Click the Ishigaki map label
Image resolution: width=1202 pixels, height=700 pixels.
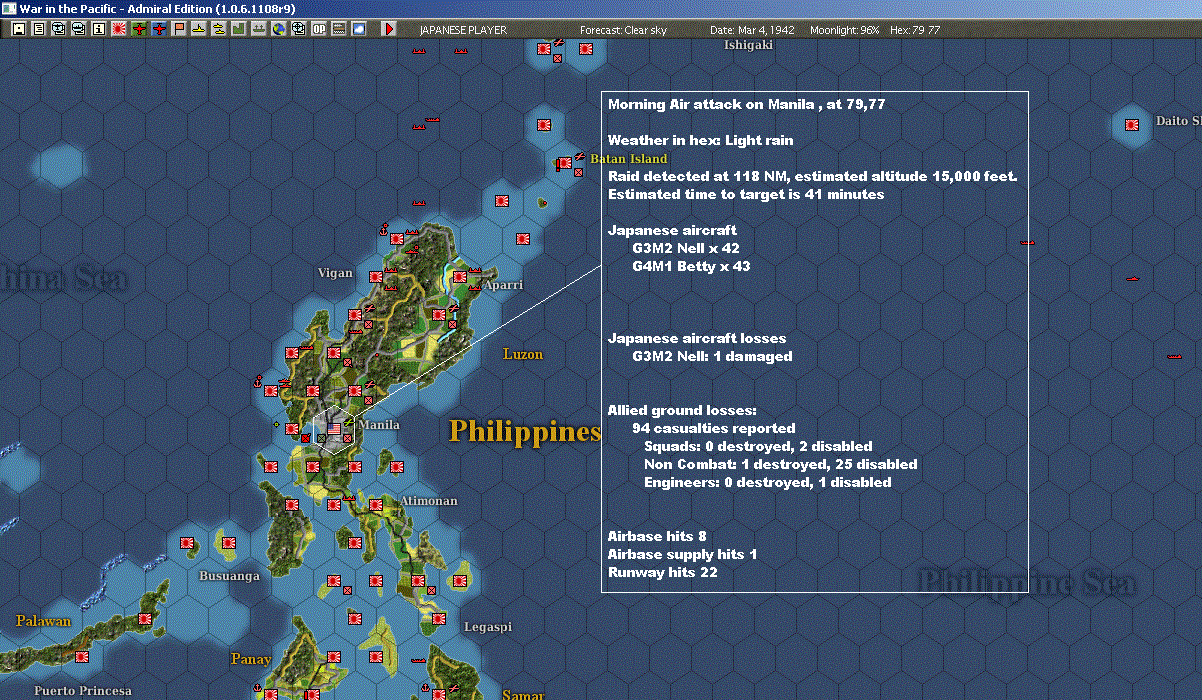[749, 45]
